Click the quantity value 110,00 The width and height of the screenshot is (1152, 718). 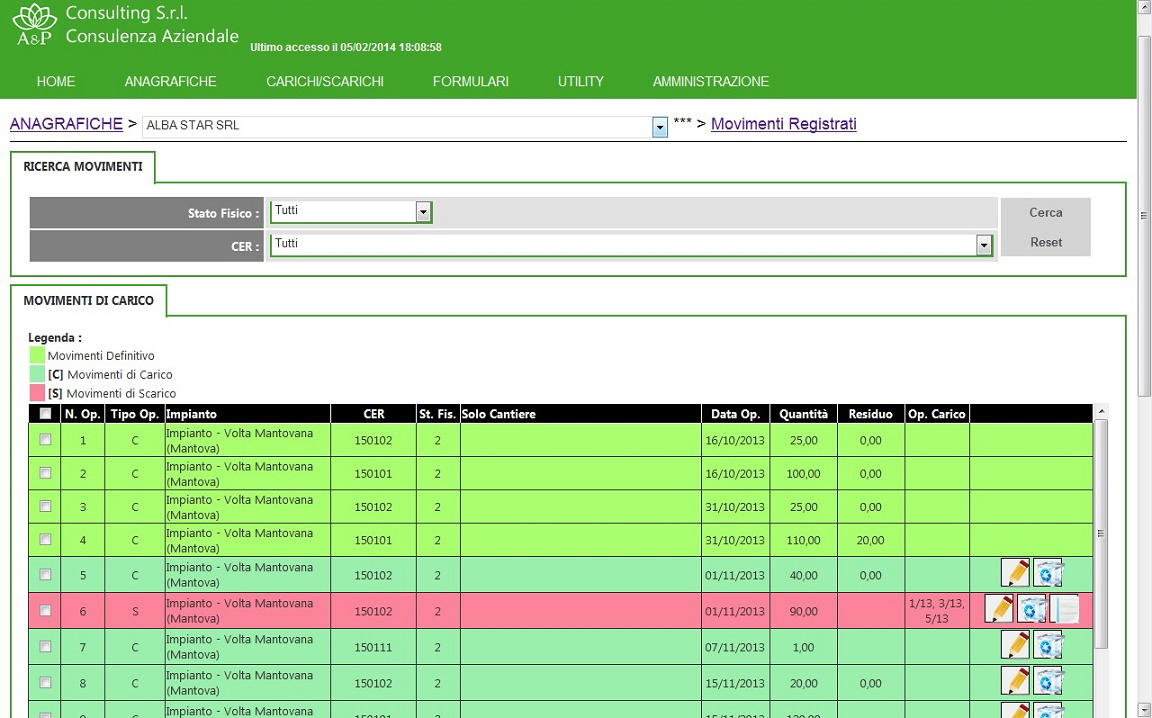click(x=804, y=540)
